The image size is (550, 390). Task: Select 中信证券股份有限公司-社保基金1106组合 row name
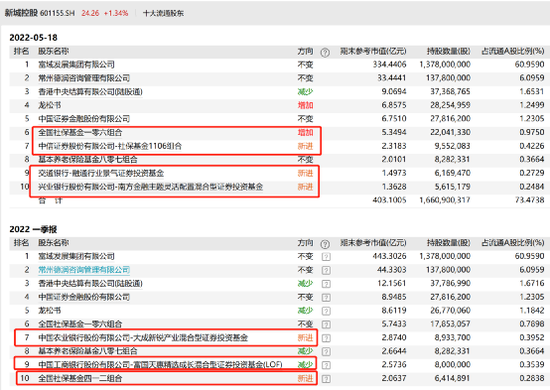(110, 146)
